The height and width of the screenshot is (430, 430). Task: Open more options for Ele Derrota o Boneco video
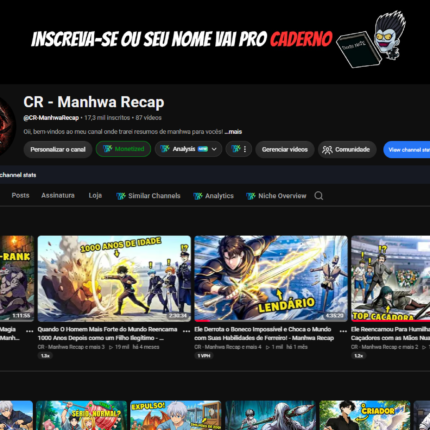click(343, 331)
